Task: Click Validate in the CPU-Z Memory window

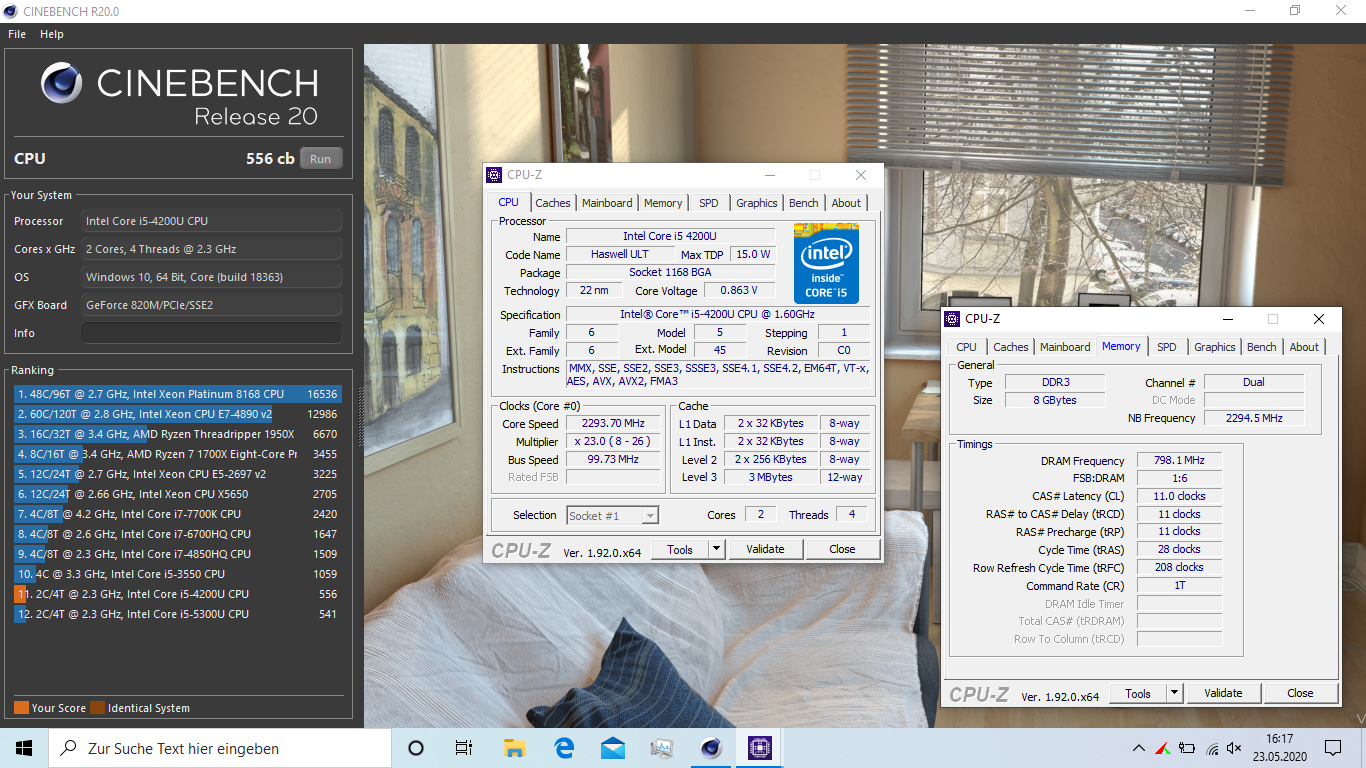Action: click(1223, 693)
